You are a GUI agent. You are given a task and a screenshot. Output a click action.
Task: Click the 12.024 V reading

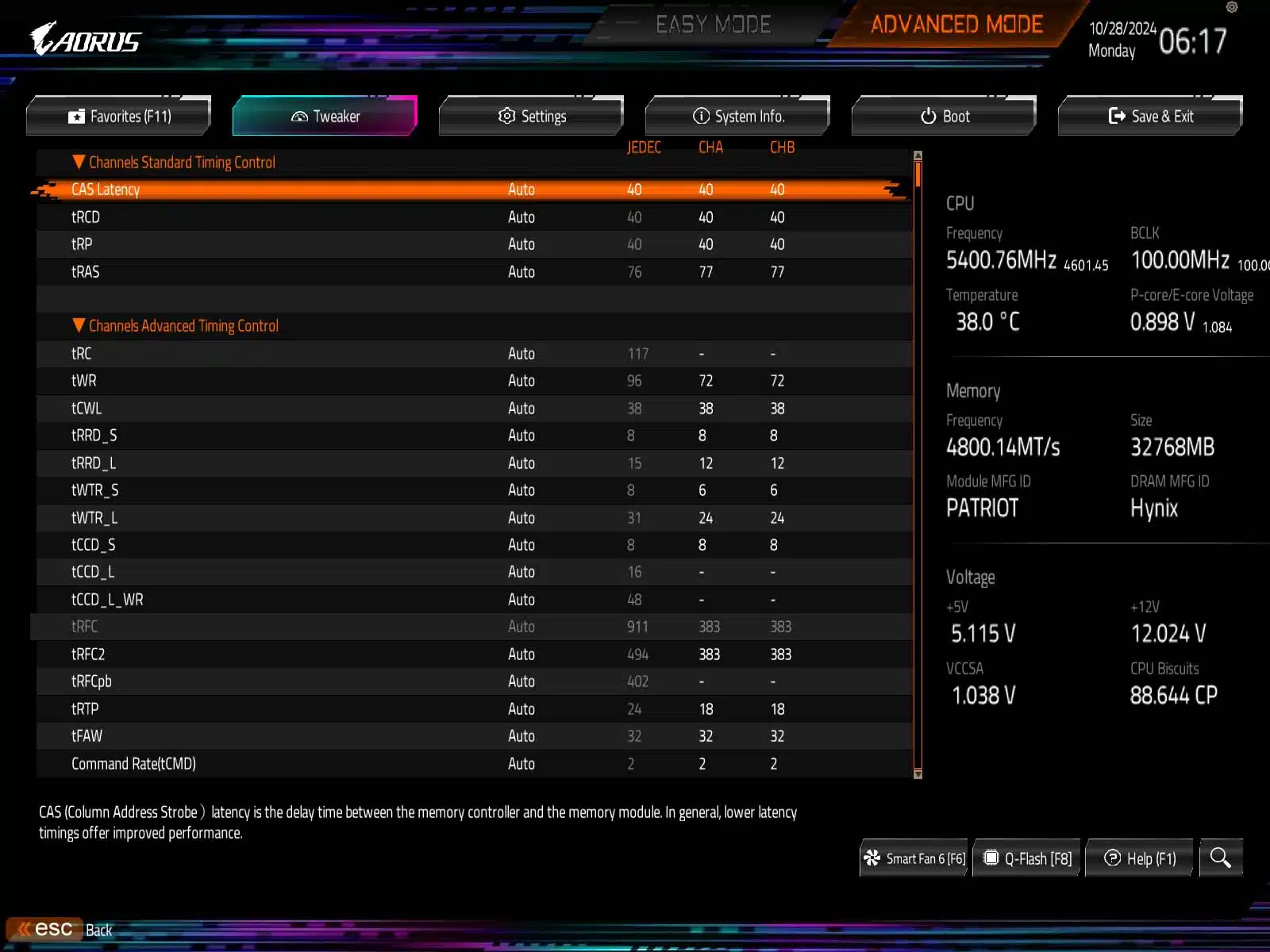[x=1168, y=634]
